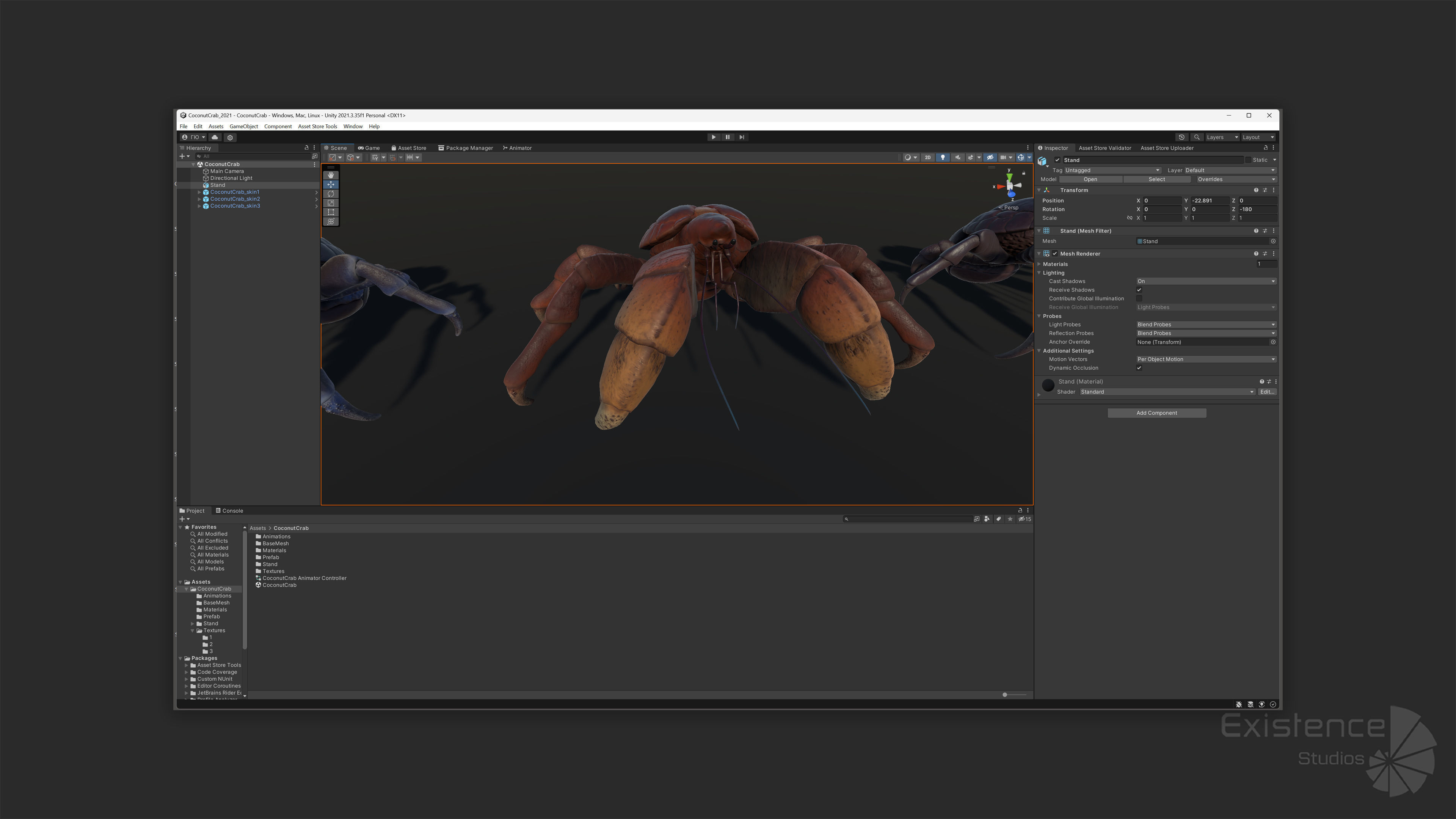
Task: Select the Scale tool
Action: (331, 203)
